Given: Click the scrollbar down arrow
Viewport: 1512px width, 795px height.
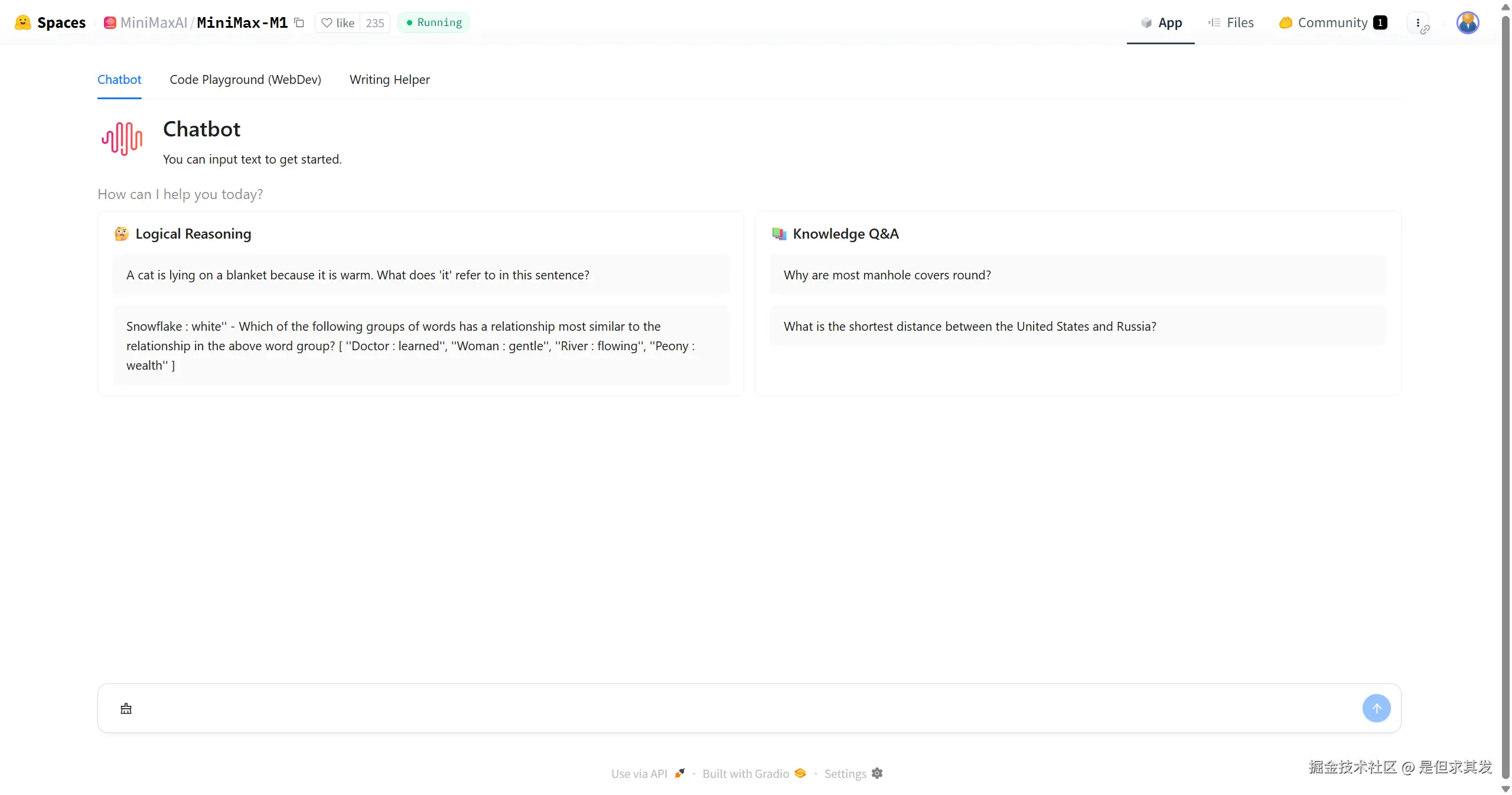Looking at the screenshot, I should (1506, 789).
